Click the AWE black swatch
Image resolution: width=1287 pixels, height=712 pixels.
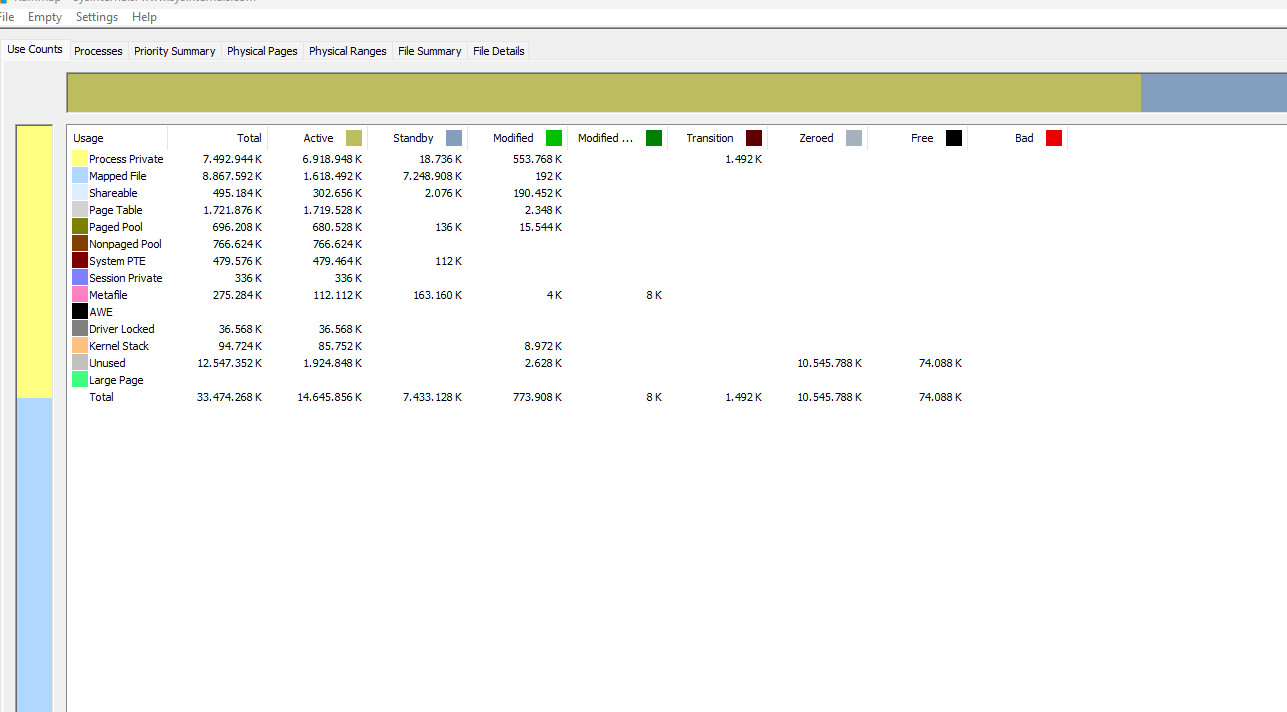tap(80, 312)
